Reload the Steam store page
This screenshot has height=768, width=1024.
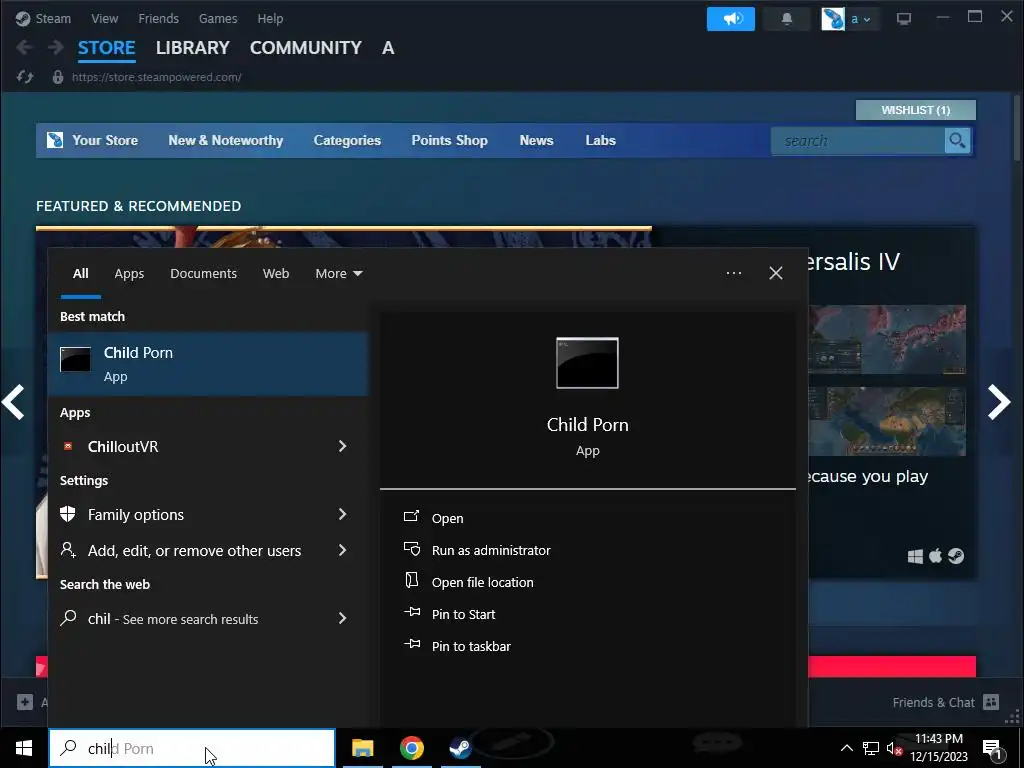pos(25,77)
